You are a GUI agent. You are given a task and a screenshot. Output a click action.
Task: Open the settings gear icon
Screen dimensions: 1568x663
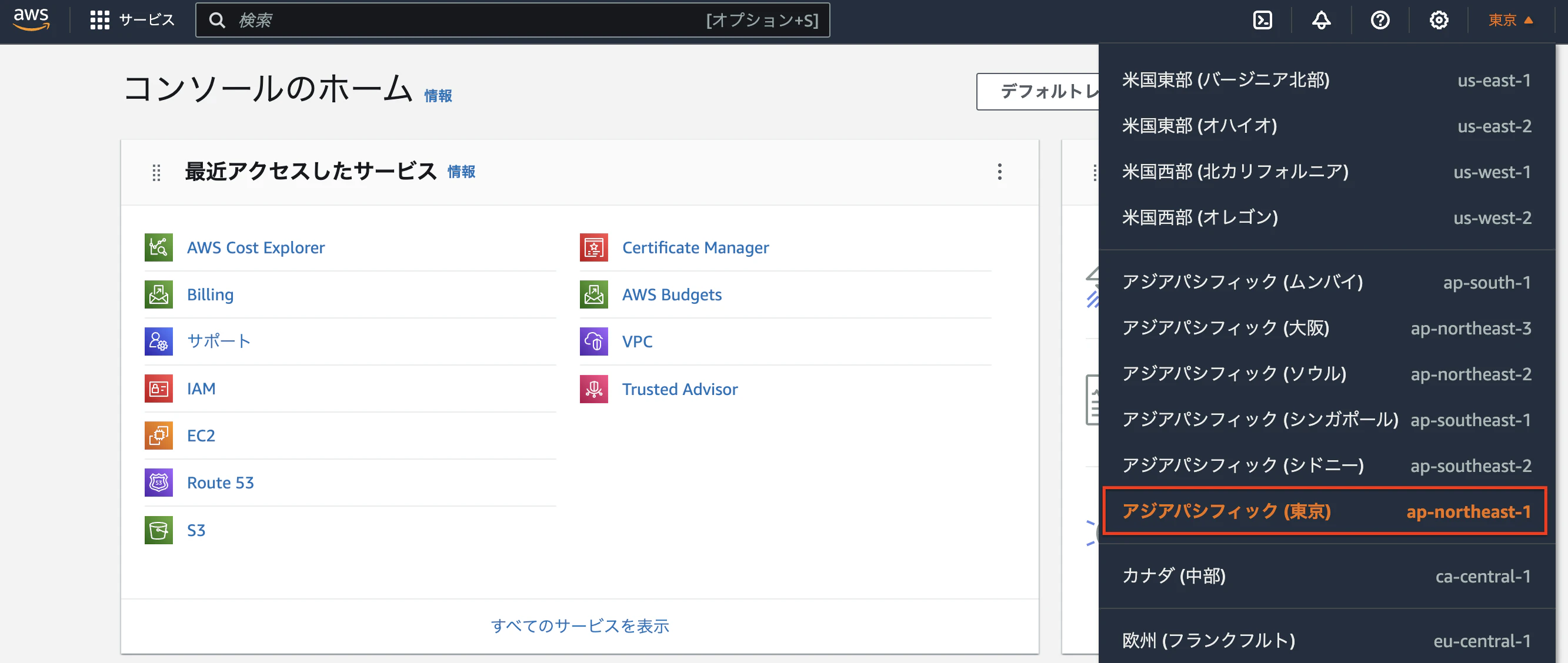point(1439,20)
